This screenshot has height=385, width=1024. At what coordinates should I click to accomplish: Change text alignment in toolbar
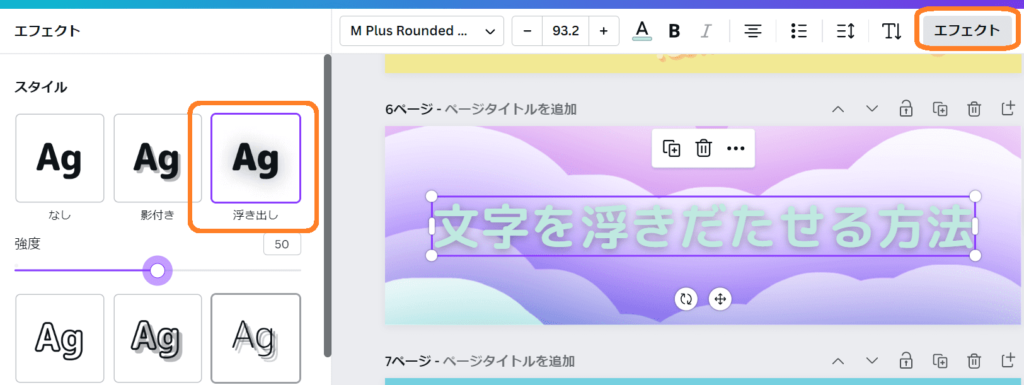pos(754,31)
